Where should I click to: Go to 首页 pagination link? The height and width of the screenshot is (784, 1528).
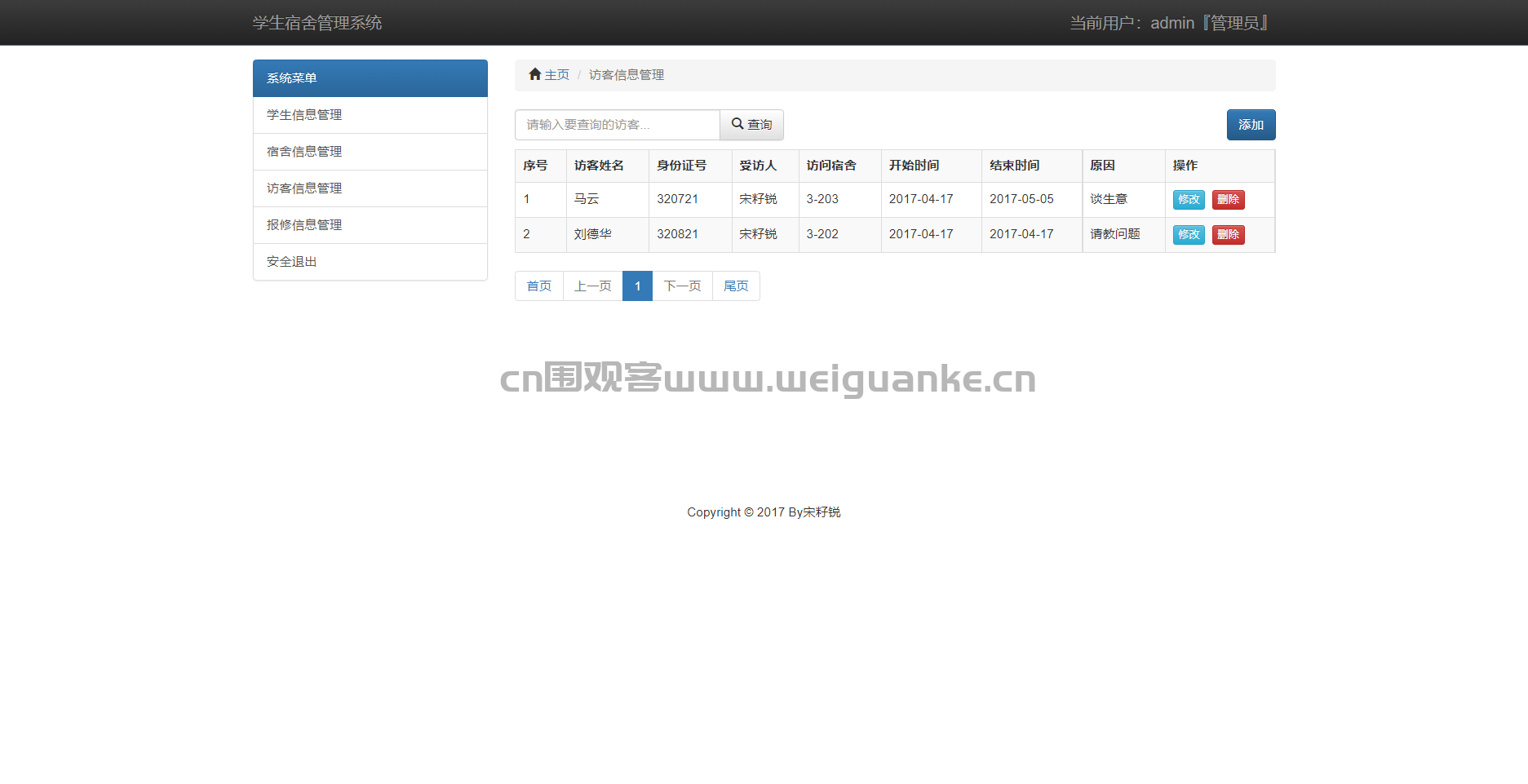pyautogui.click(x=539, y=286)
